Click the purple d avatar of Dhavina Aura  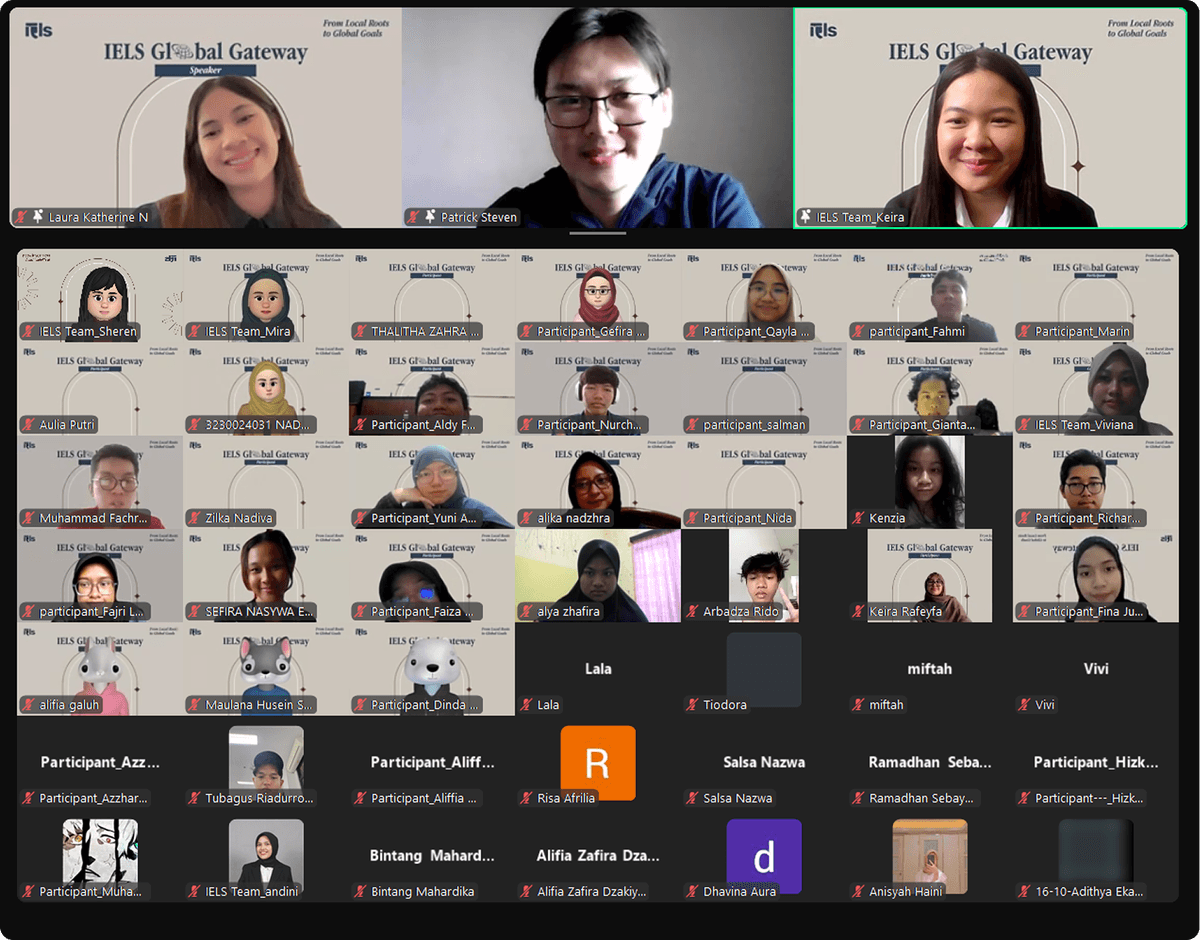tap(764, 855)
